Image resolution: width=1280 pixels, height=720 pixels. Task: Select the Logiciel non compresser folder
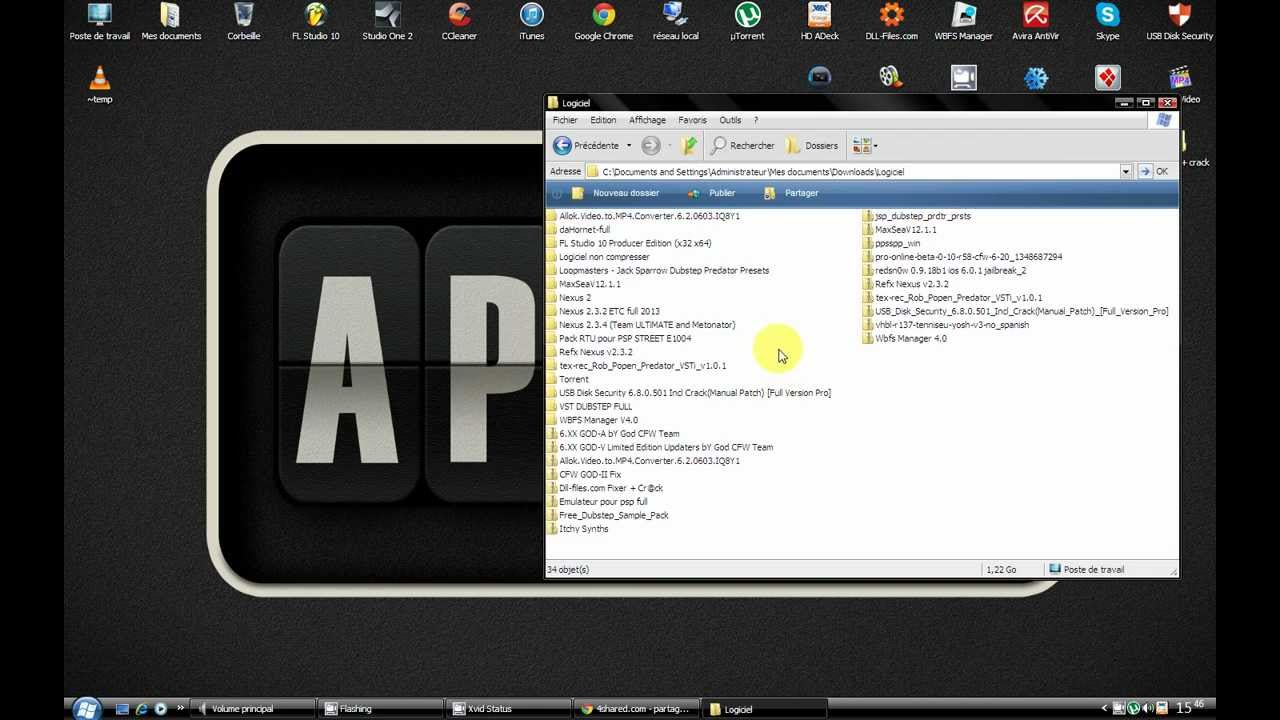point(598,257)
